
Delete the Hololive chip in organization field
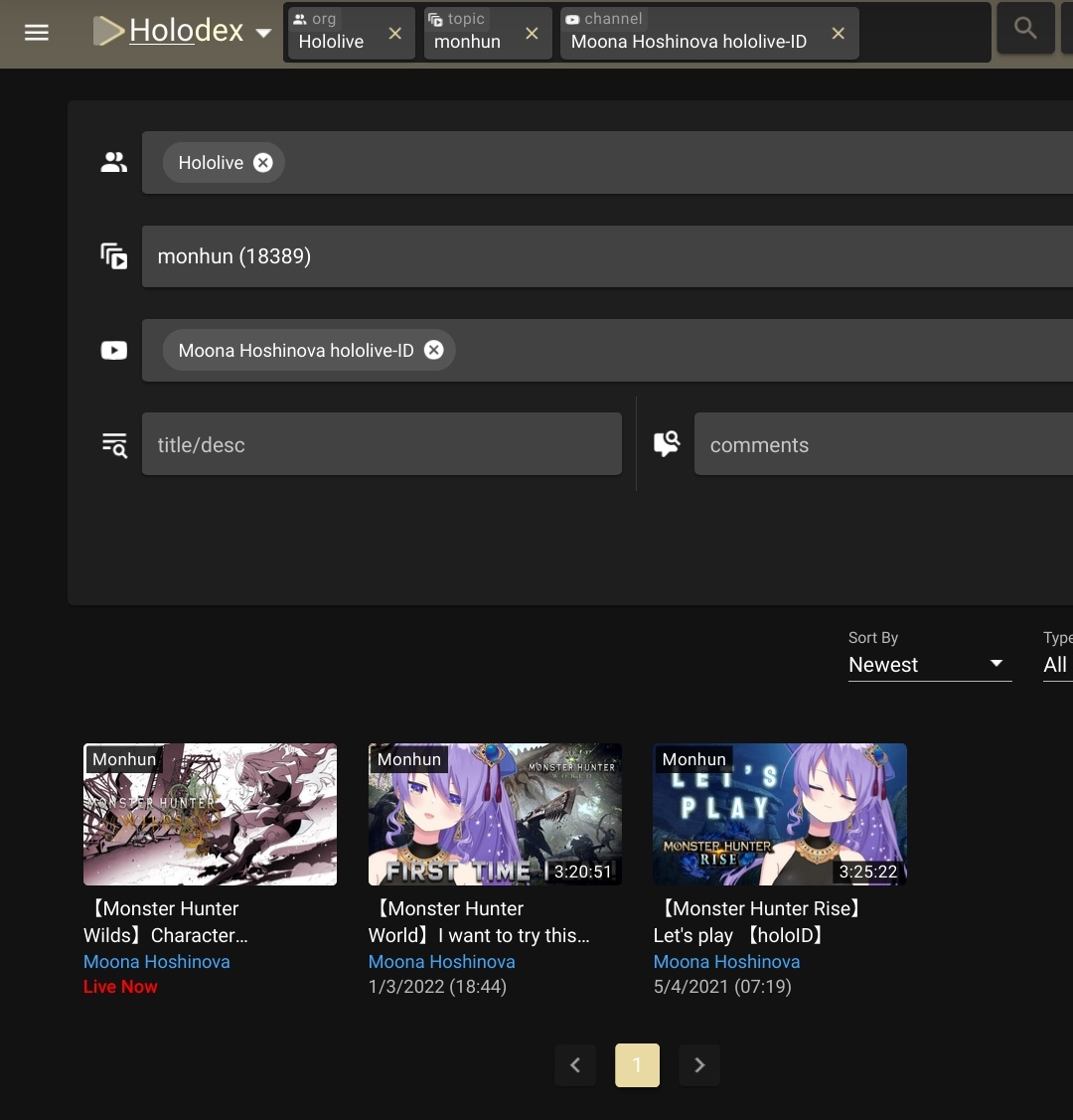262,163
